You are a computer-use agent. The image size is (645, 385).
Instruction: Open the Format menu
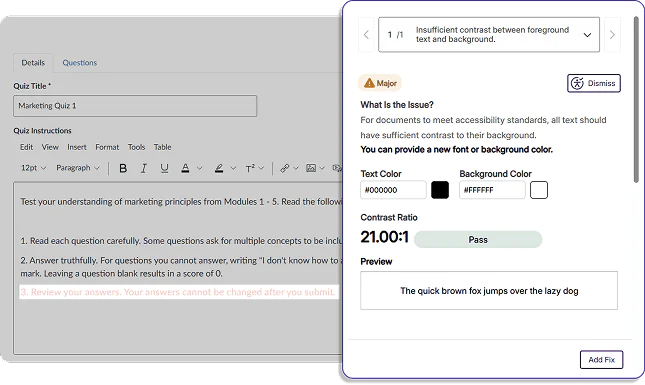click(x=107, y=147)
